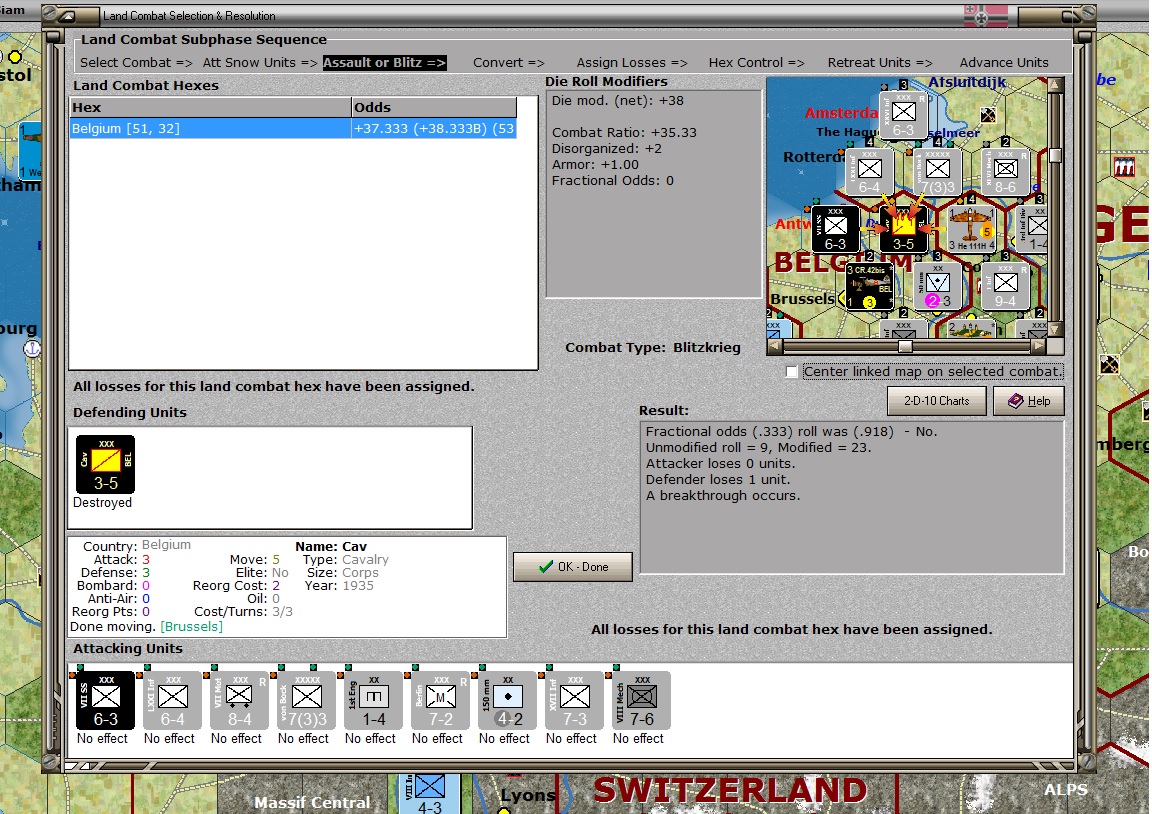Image resolution: width=1152 pixels, height=814 pixels.
Task: Click the Convert subphase step
Action: 508,62
